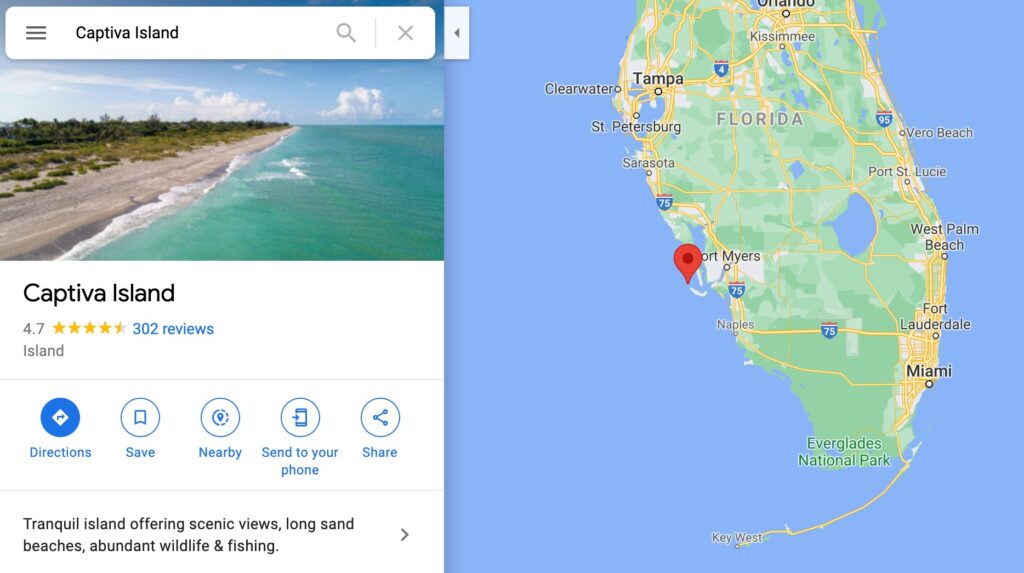This screenshot has height=573, width=1024.
Task: Click the Captiva Island beach photo
Action: [222, 160]
